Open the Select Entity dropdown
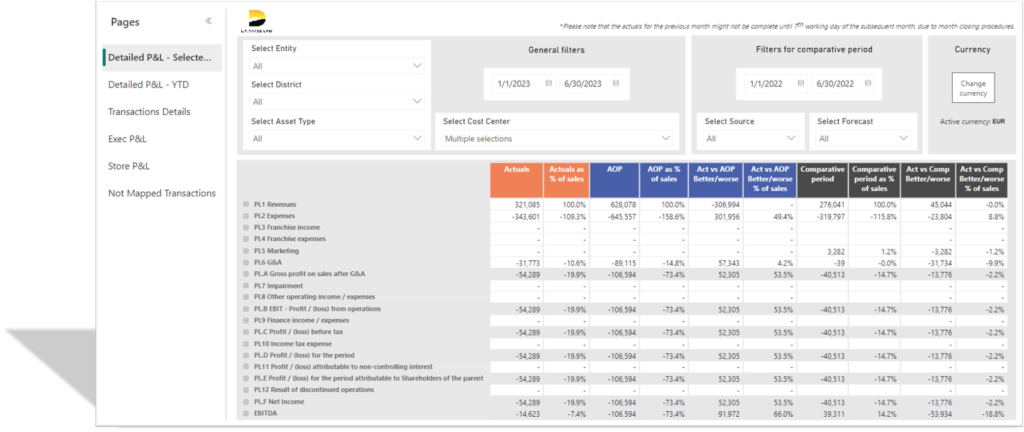Screen dimensions: 1024x432 pyautogui.click(x=337, y=66)
